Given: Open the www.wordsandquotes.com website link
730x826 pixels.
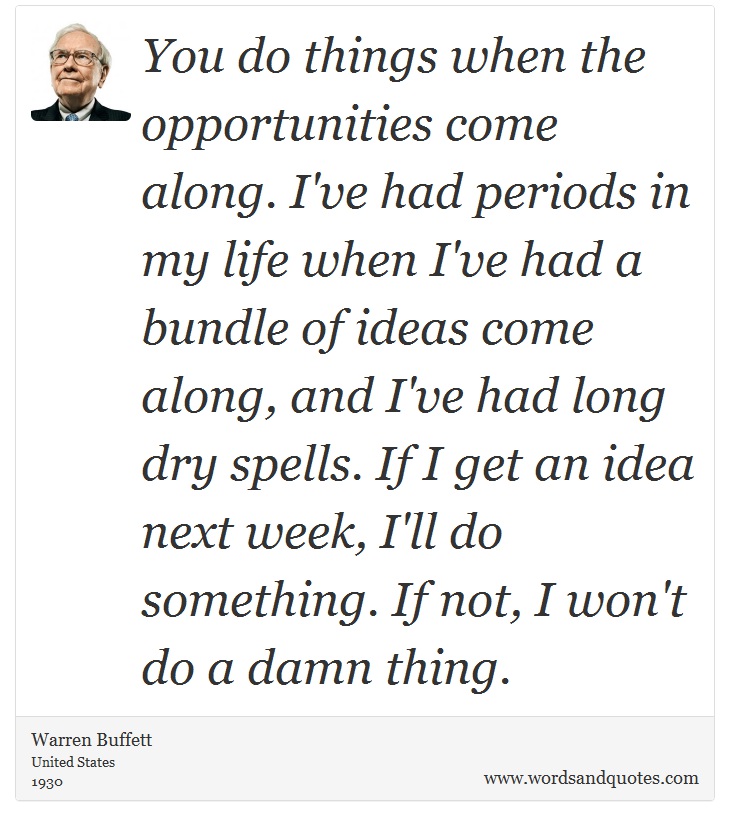Looking at the screenshot, I should (591, 778).
